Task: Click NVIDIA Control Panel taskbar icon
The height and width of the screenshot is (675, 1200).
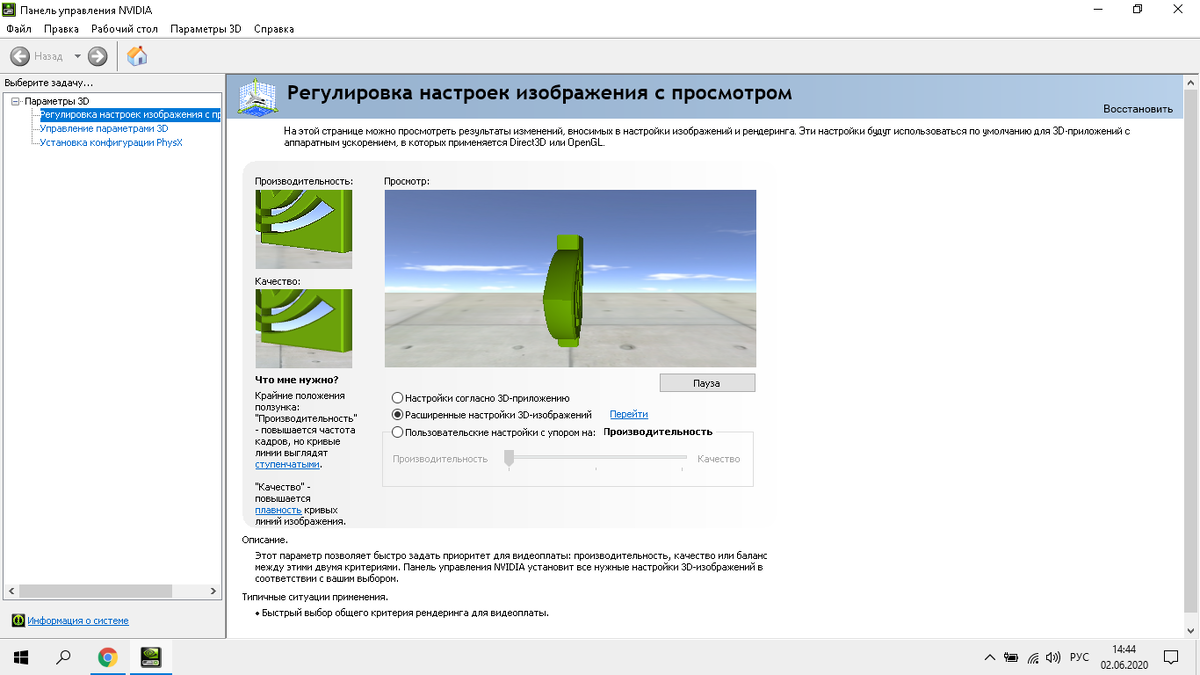Action: 151,657
